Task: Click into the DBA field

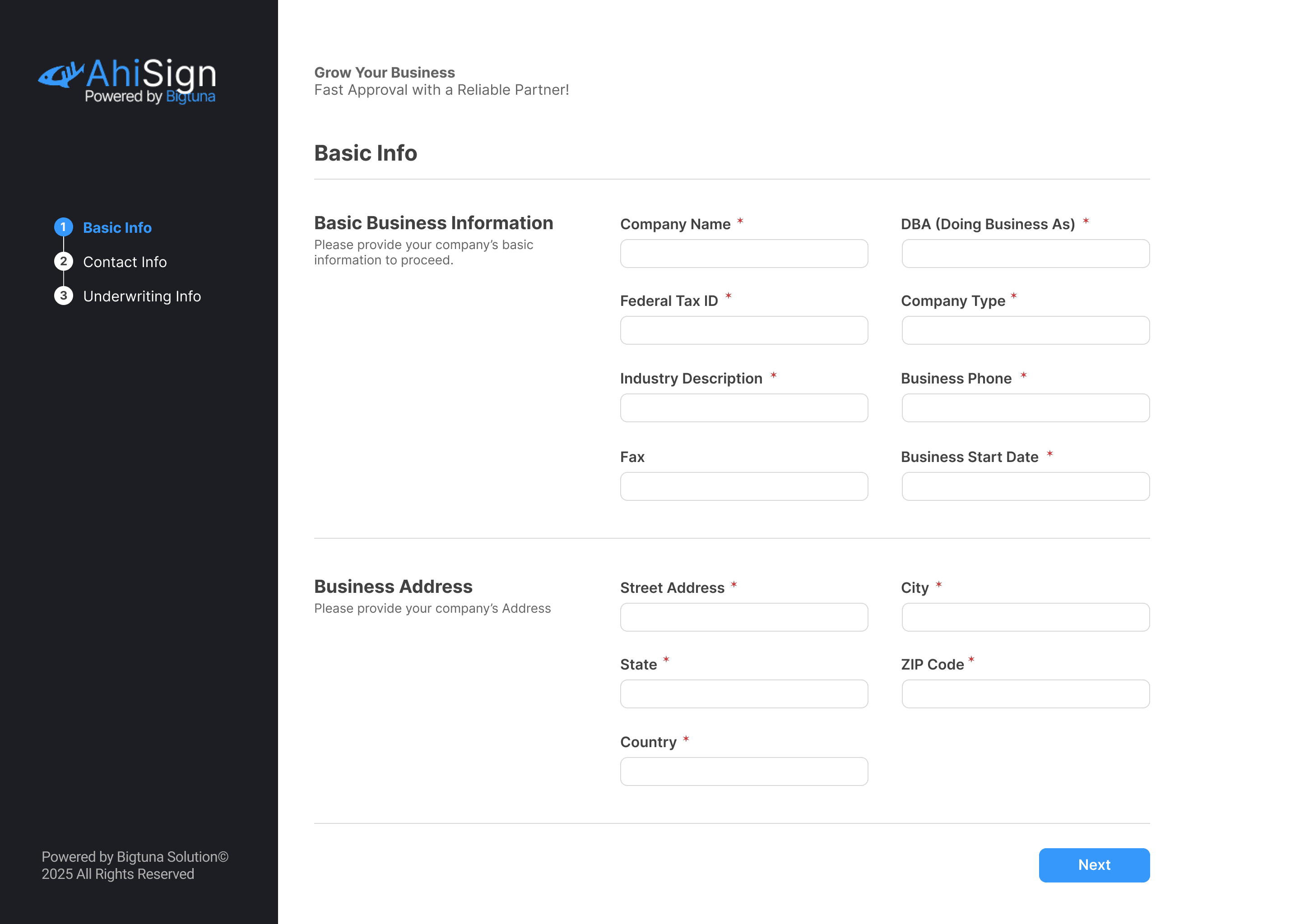Action: 1025,254
